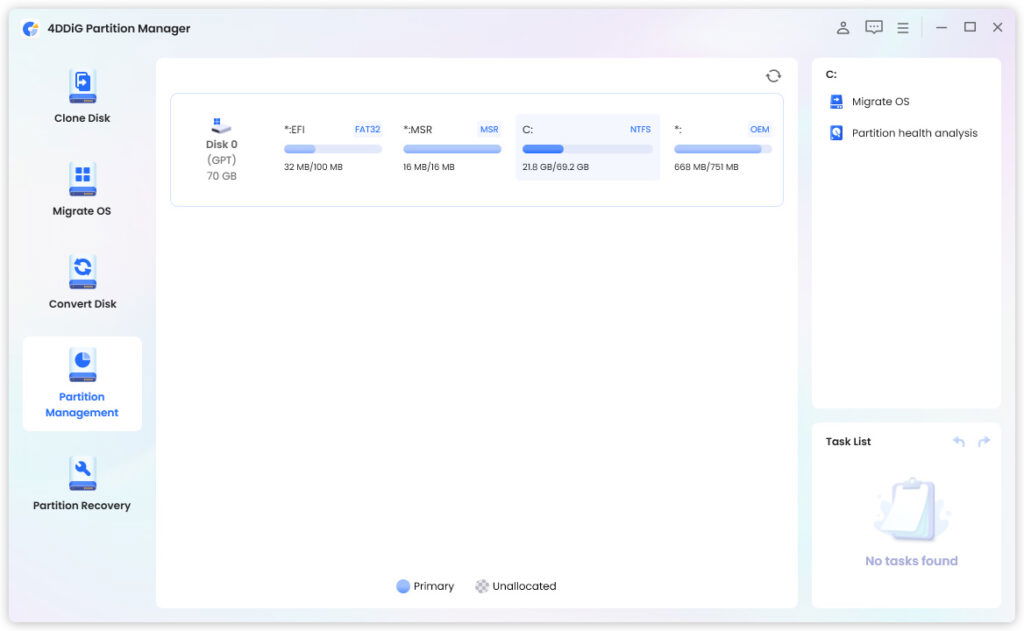This screenshot has width=1024, height=631.
Task: Maximize the Partition Manager window
Action: tap(970, 27)
